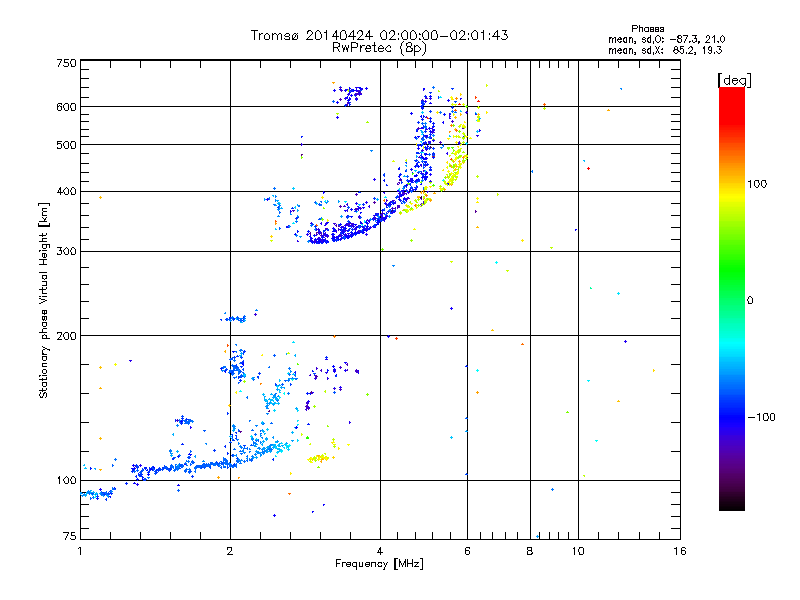The width and height of the screenshot is (800, 600).
Task: Click the '200' height axis tick label
Action: tap(66, 336)
